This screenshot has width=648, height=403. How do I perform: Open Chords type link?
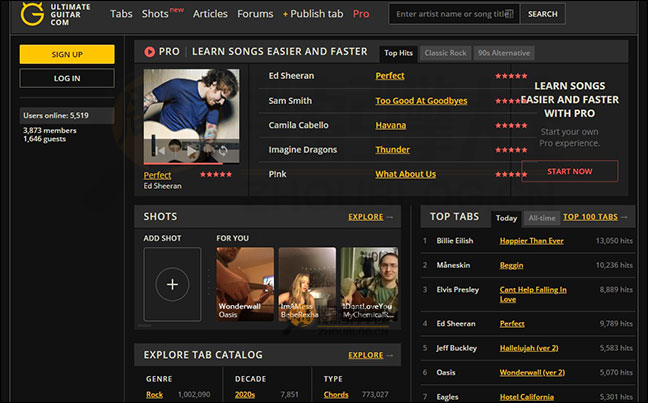(336, 395)
